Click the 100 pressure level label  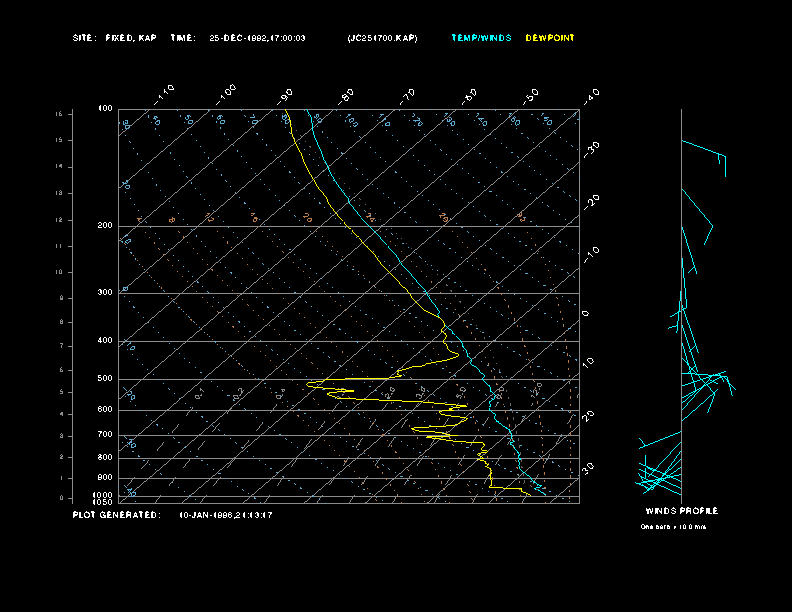[x=105, y=108]
